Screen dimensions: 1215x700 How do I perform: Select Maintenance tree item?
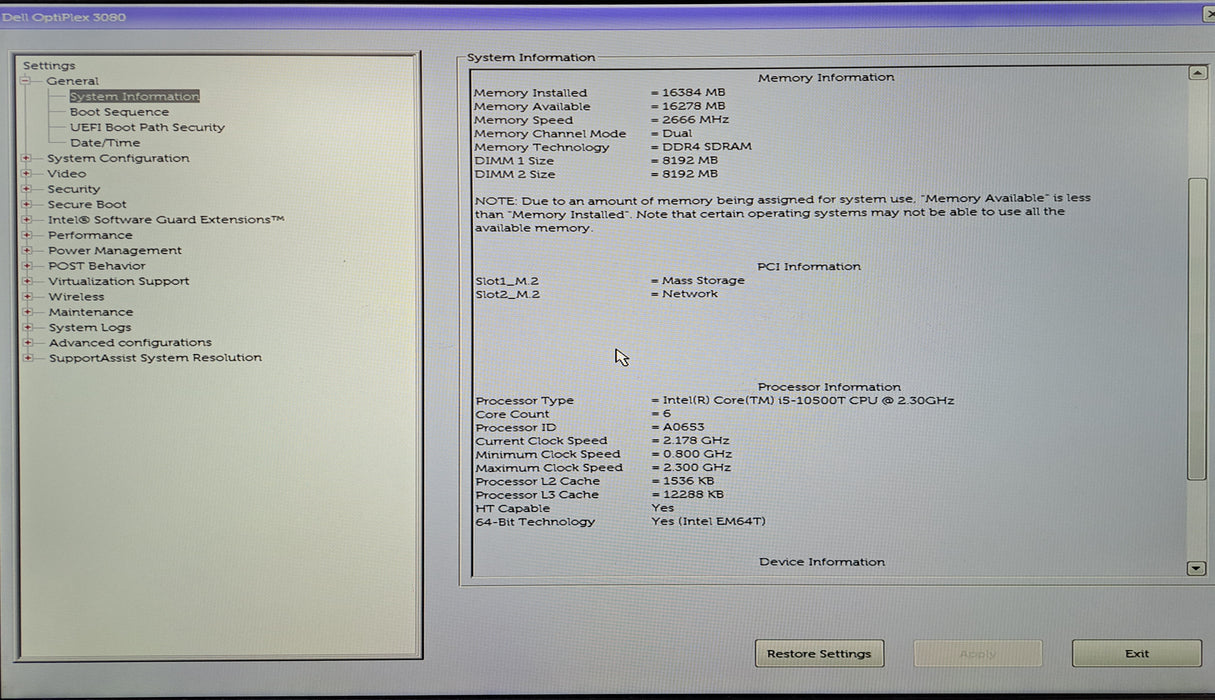point(90,312)
